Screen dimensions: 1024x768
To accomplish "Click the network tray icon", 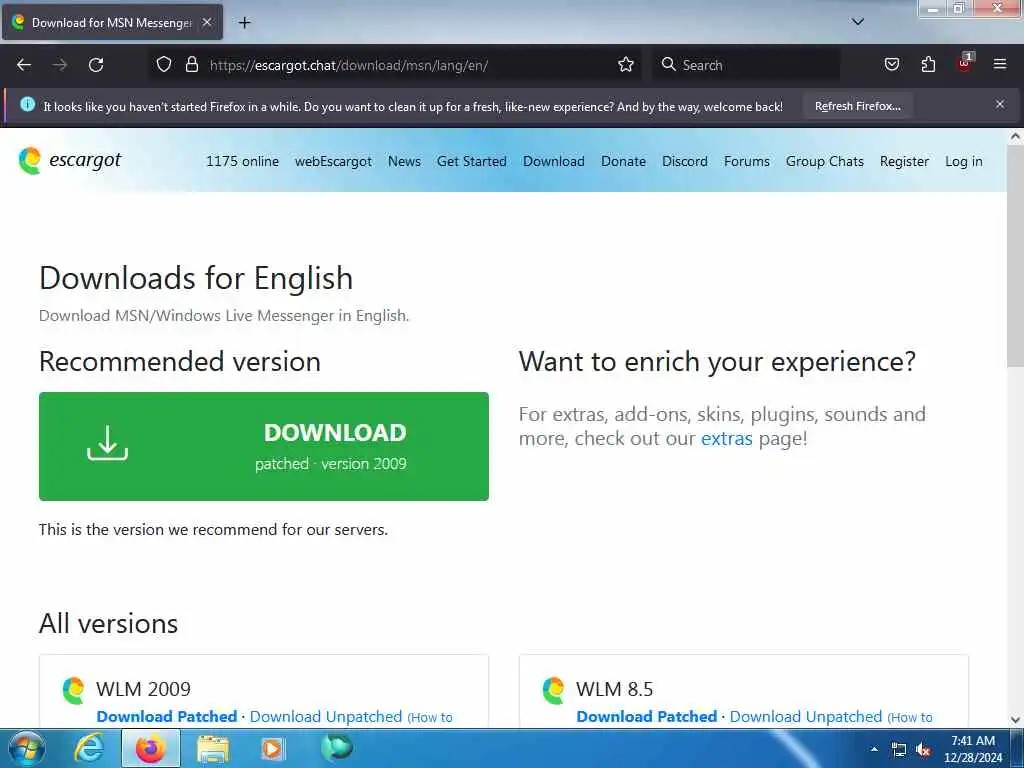I will point(899,750).
